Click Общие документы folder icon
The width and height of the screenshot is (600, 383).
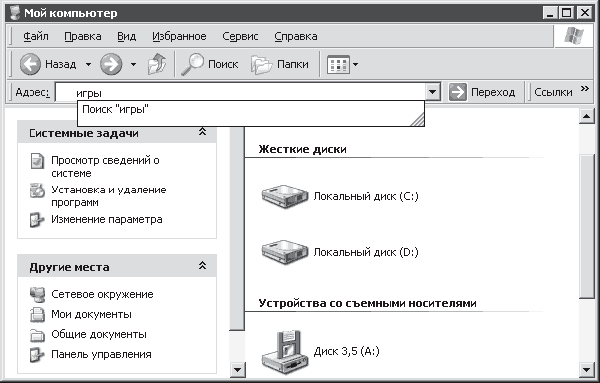click(37, 335)
